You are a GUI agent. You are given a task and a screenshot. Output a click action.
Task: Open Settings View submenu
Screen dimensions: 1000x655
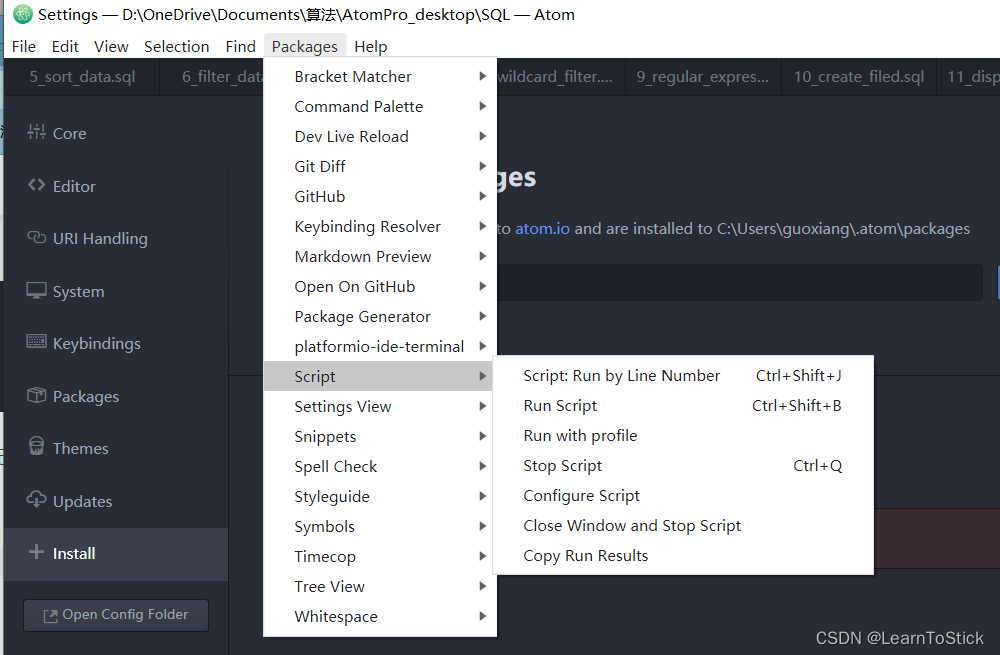pyautogui.click(x=379, y=406)
